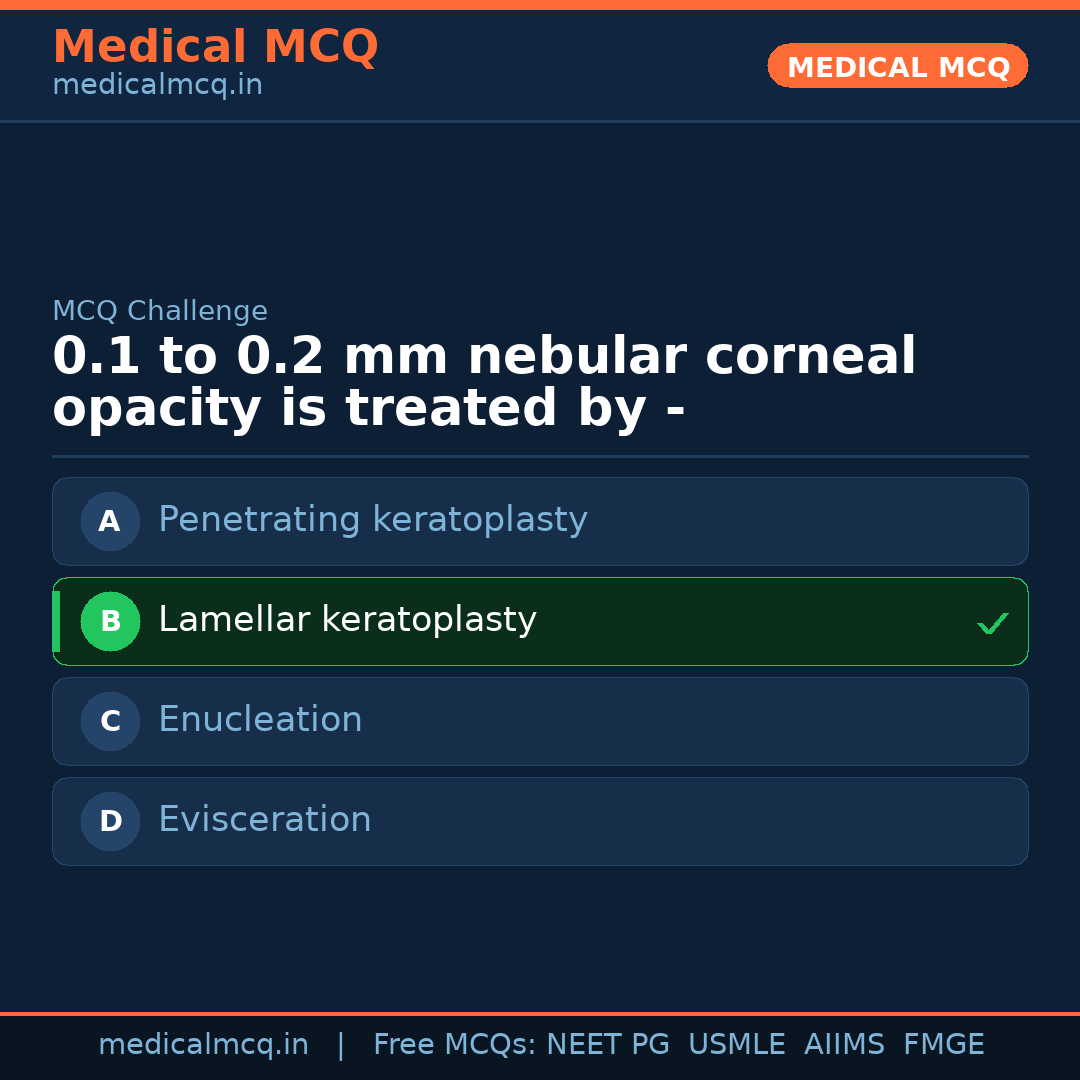This screenshot has height=1080, width=1080.
Task: Click the green checkmark on the correct answer
Action: (x=992, y=623)
